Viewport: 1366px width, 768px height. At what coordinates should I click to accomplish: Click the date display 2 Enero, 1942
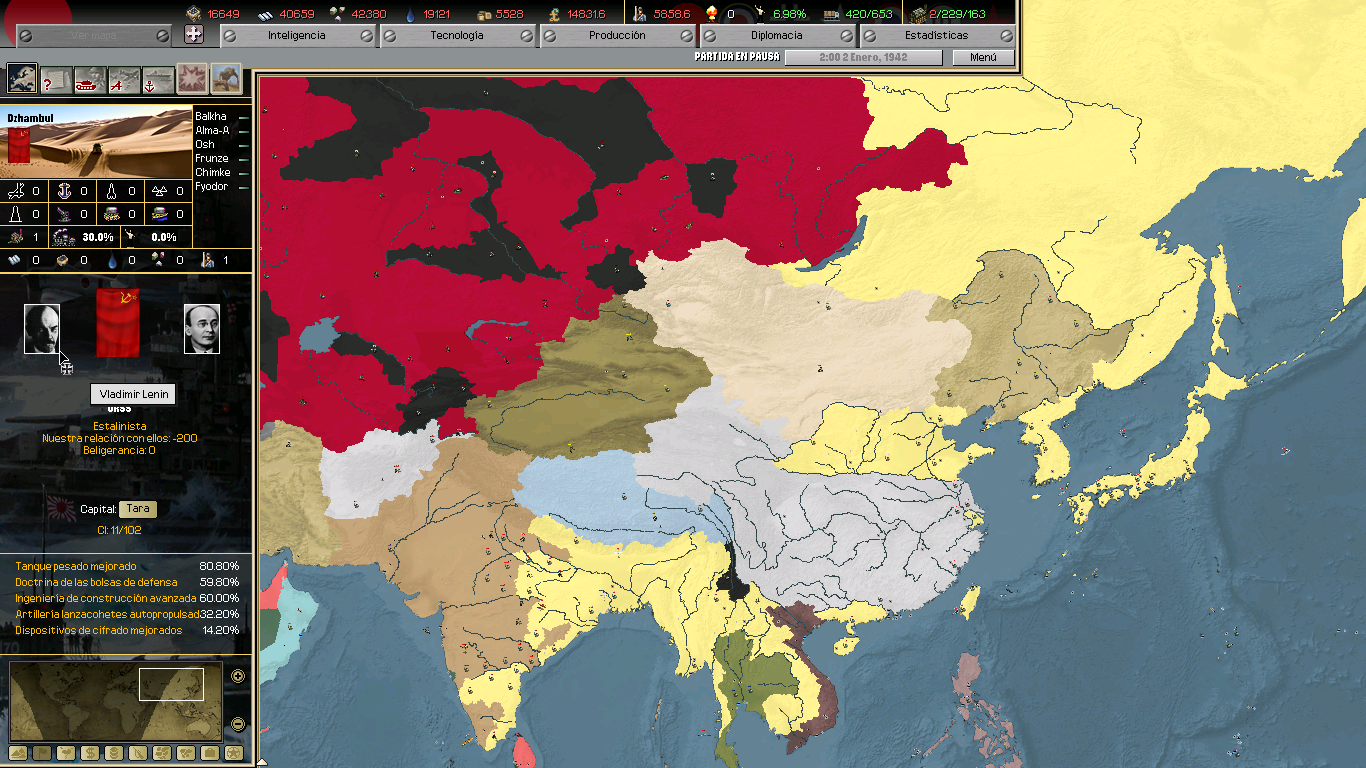tap(863, 57)
